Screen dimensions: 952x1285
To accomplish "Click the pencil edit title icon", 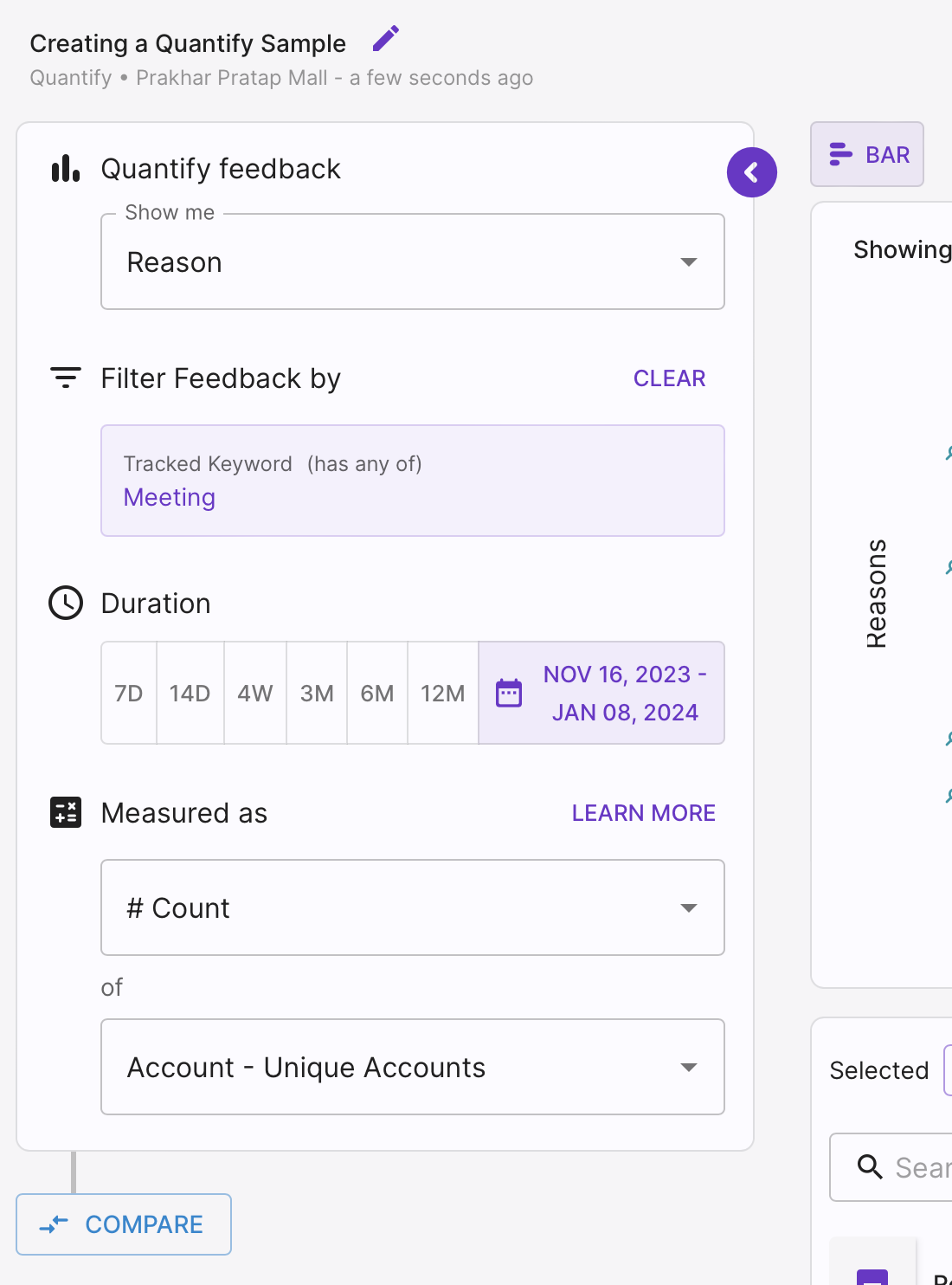I will [x=385, y=39].
